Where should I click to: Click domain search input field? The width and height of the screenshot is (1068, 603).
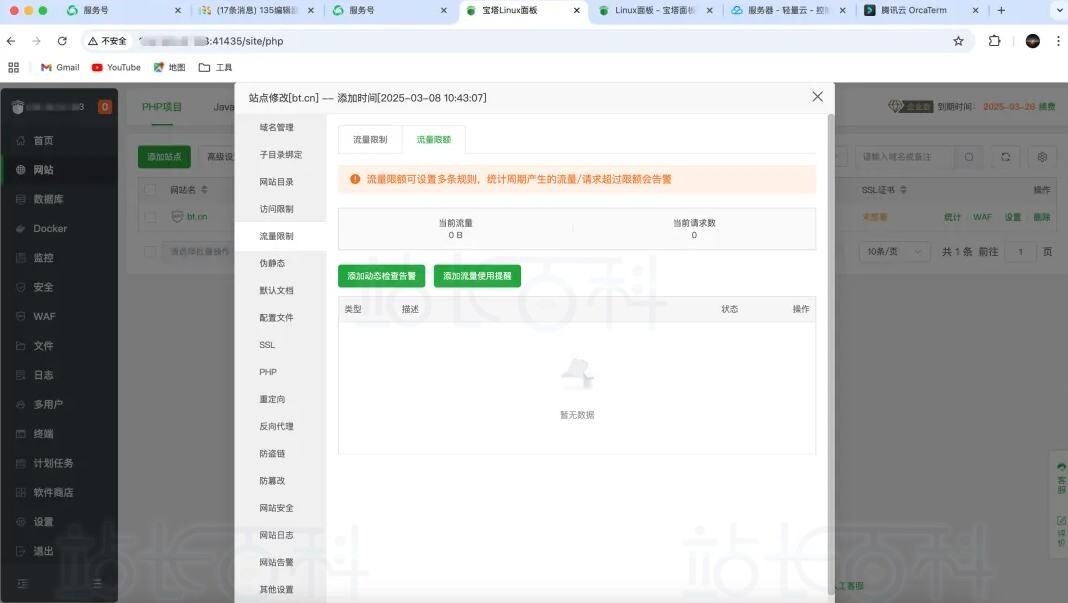(905, 157)
